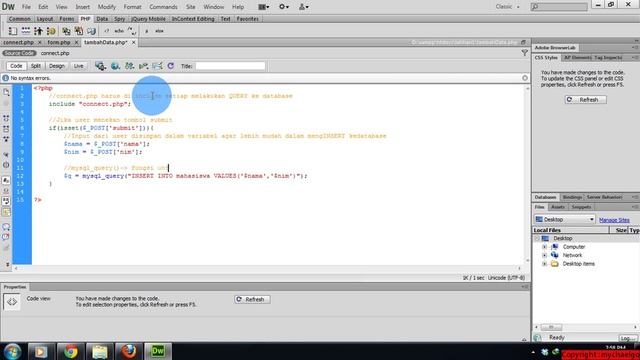Open the Desktop site dropdown in Files panel
Viewport: 640px width, 360px height.
tap(564, 220)
